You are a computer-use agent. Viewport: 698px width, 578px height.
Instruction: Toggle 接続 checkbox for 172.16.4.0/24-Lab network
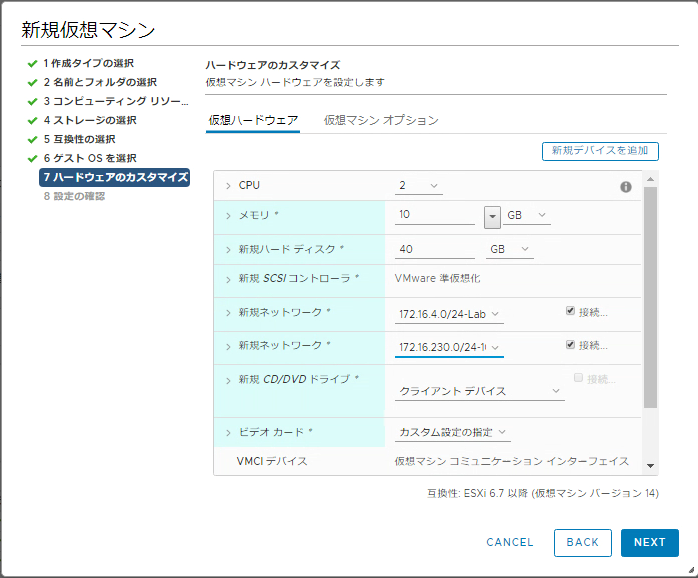tap(570, 311)
